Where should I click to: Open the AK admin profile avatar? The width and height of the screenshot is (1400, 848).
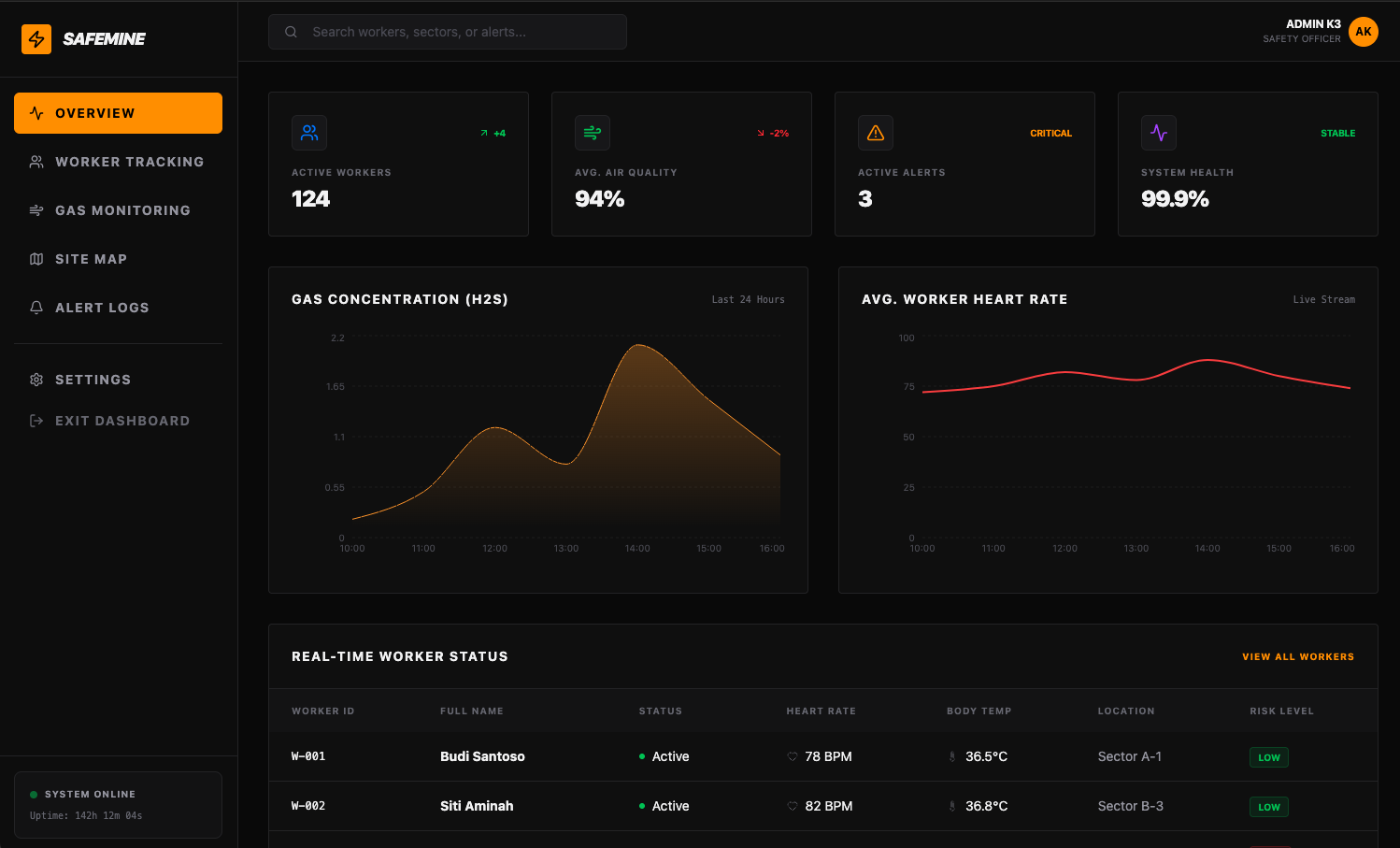point(1364,31)
